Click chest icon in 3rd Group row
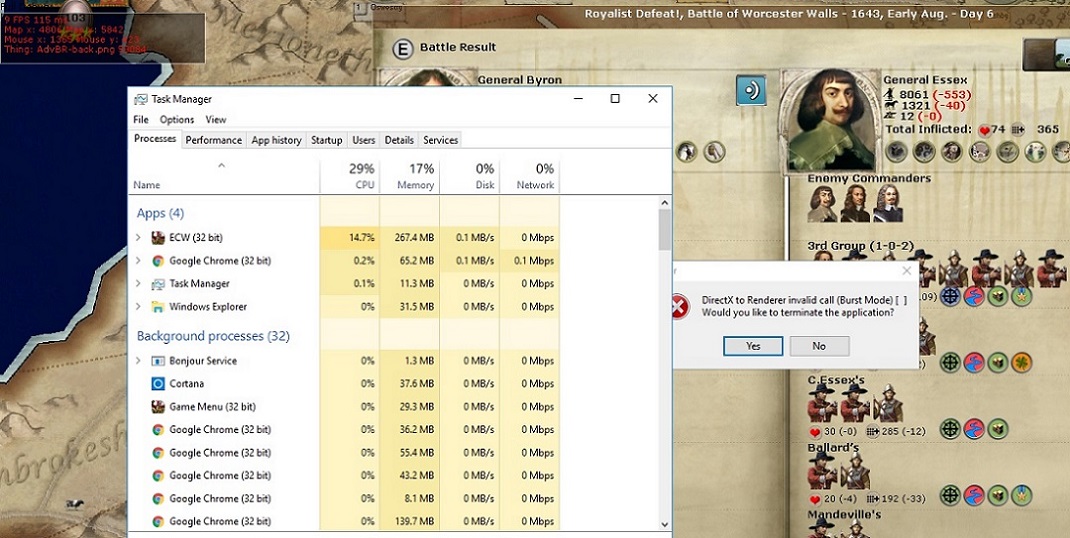The image size is (1070, 538). [x=998, y=296]
